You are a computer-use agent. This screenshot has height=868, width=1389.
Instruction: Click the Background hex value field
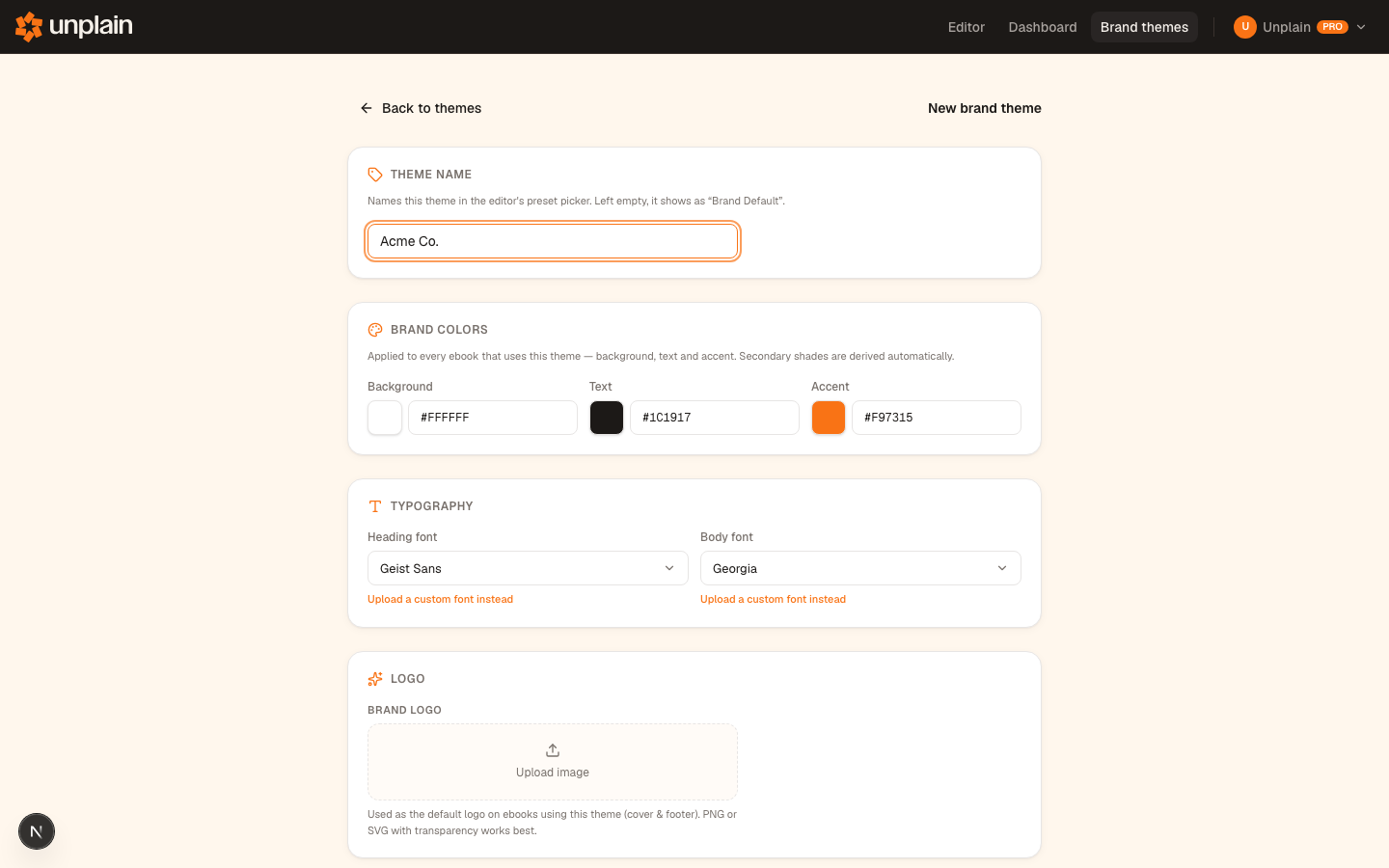tap(493, 418)
